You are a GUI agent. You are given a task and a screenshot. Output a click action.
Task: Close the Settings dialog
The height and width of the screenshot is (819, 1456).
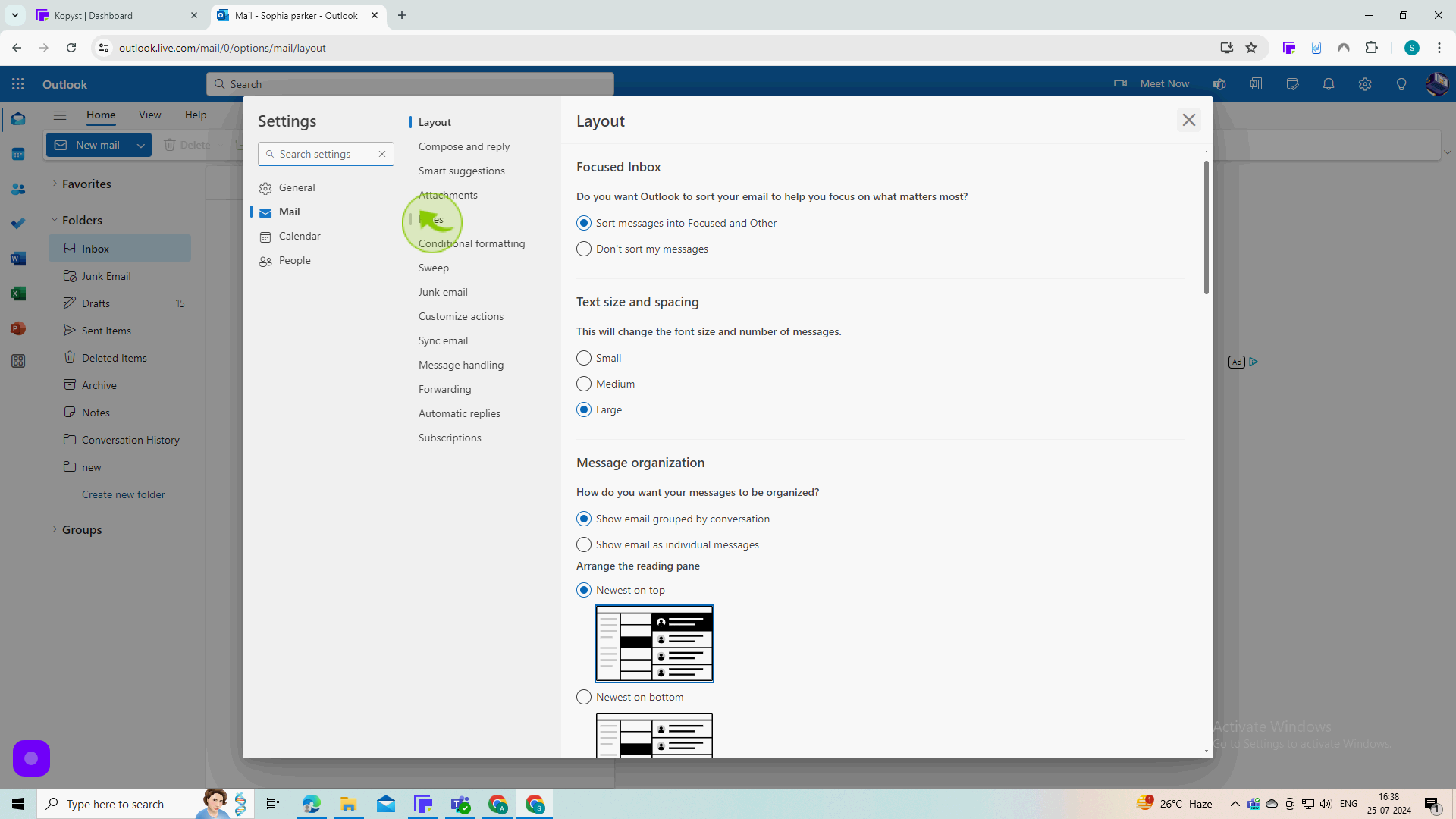1189,120
